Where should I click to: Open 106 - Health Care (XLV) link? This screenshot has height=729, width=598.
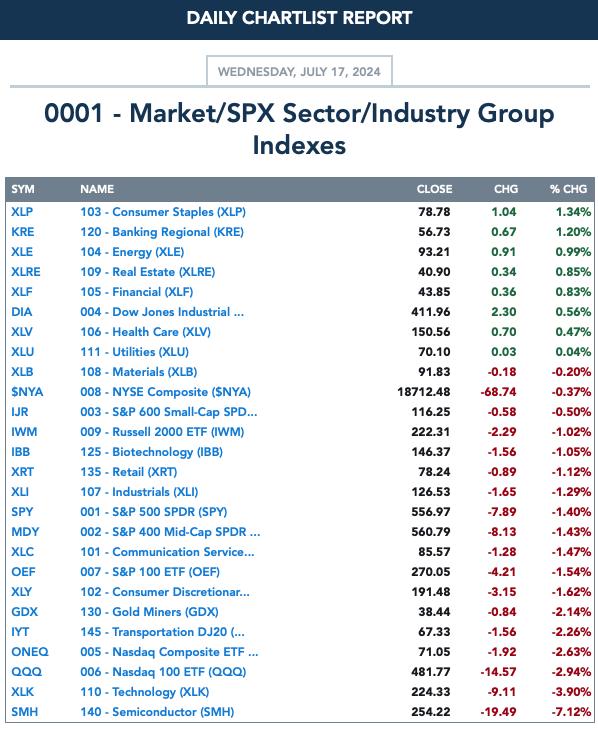pos(145,332)
